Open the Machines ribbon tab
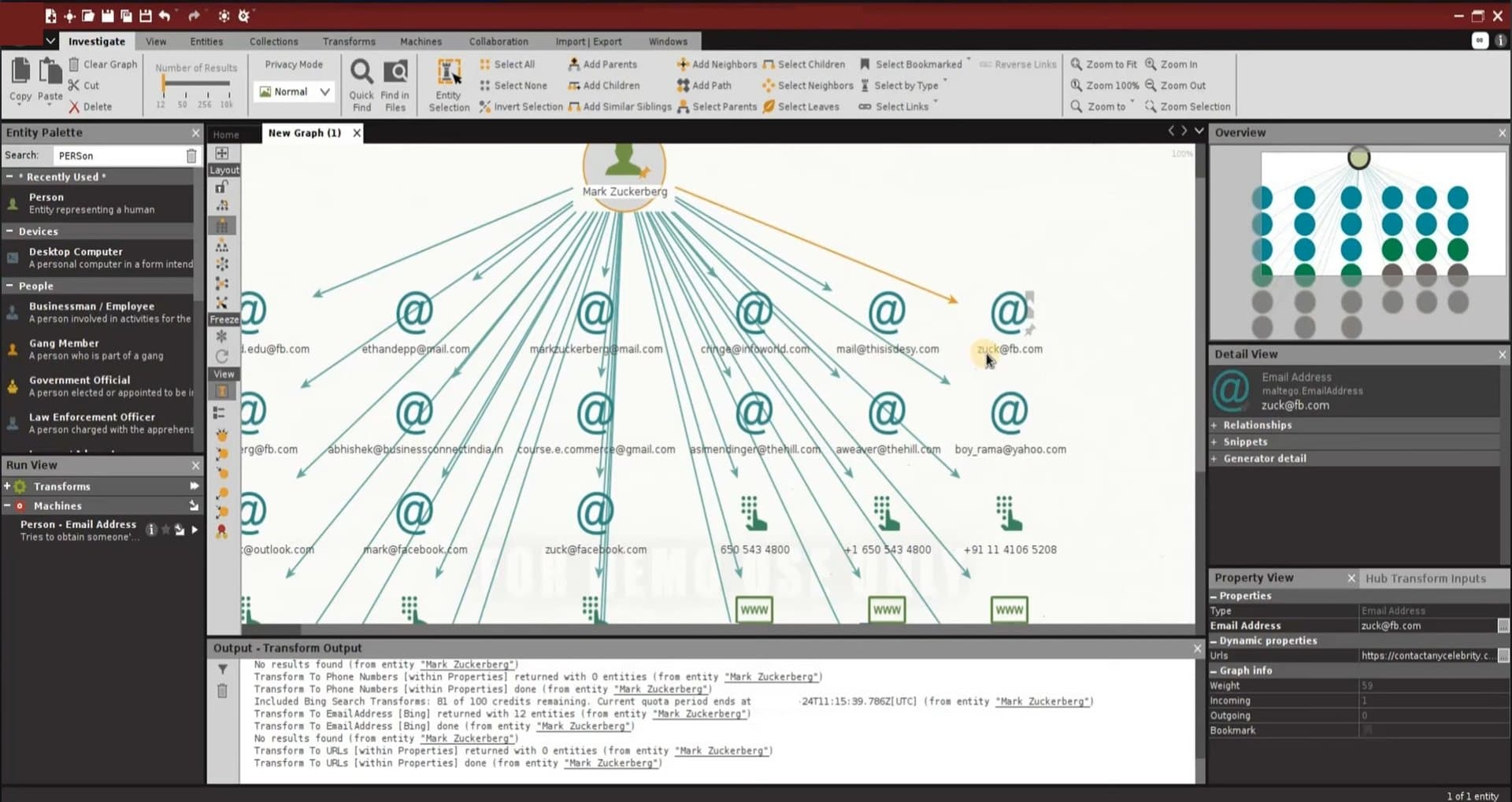1512x802 pixels. 421,42
